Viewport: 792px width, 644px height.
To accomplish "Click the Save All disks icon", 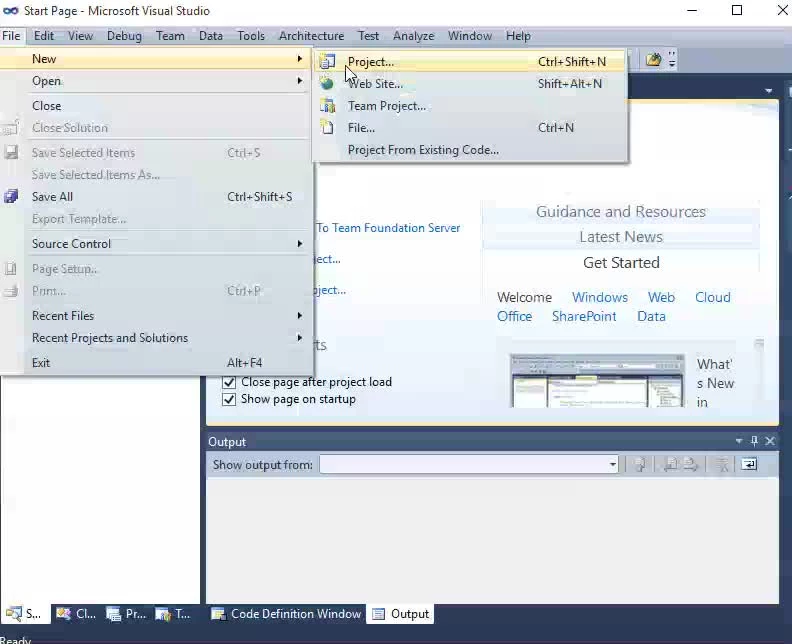I will coord(11,196).
